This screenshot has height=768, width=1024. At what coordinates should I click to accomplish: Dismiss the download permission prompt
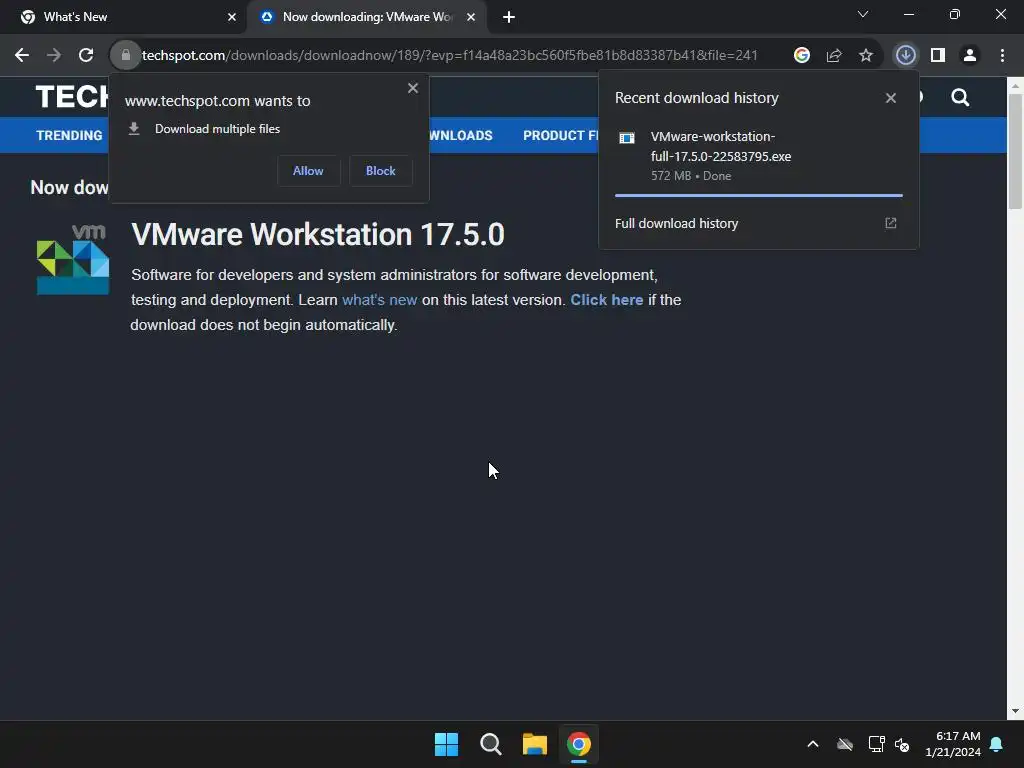pos(413,88)
